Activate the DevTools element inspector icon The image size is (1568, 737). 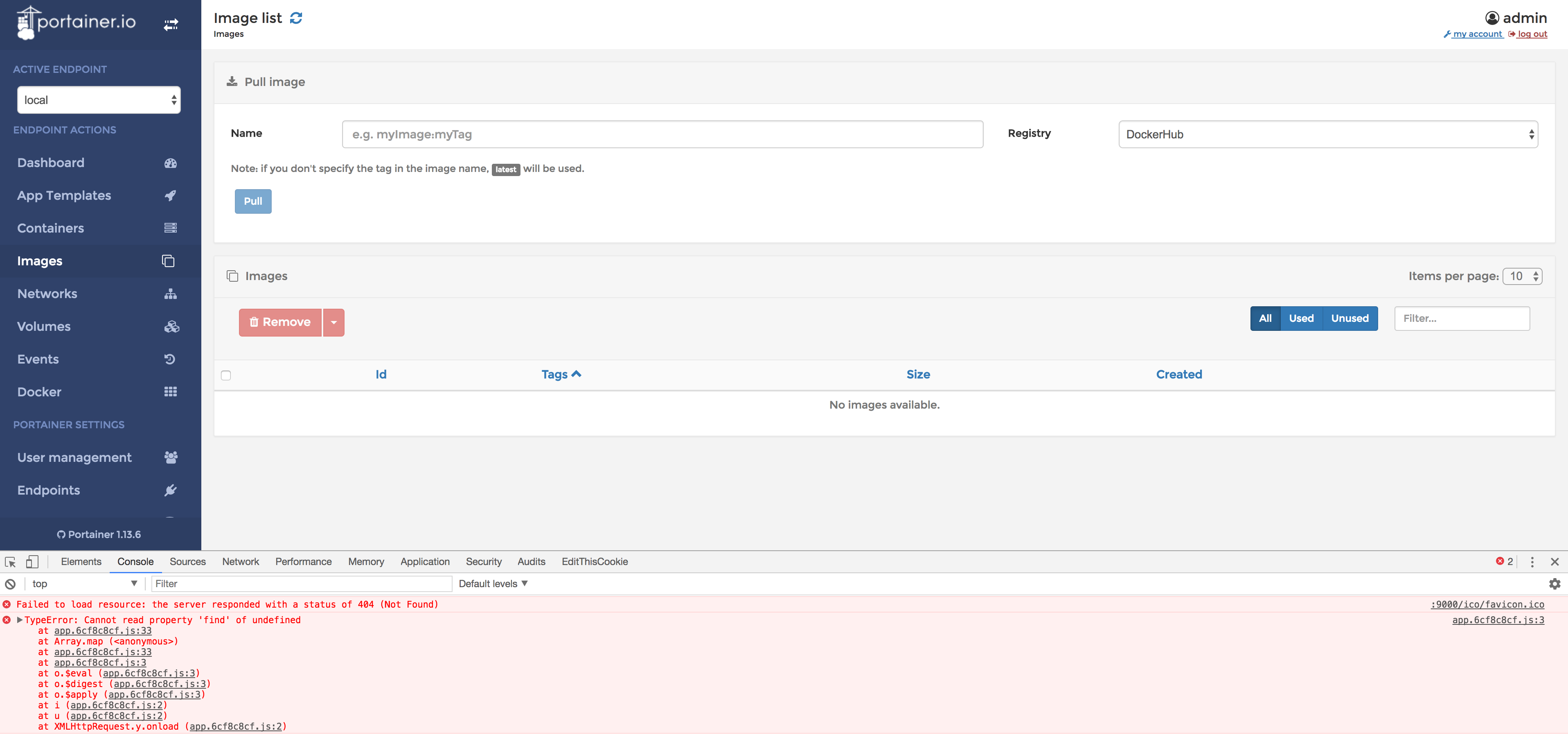point(10,562)
